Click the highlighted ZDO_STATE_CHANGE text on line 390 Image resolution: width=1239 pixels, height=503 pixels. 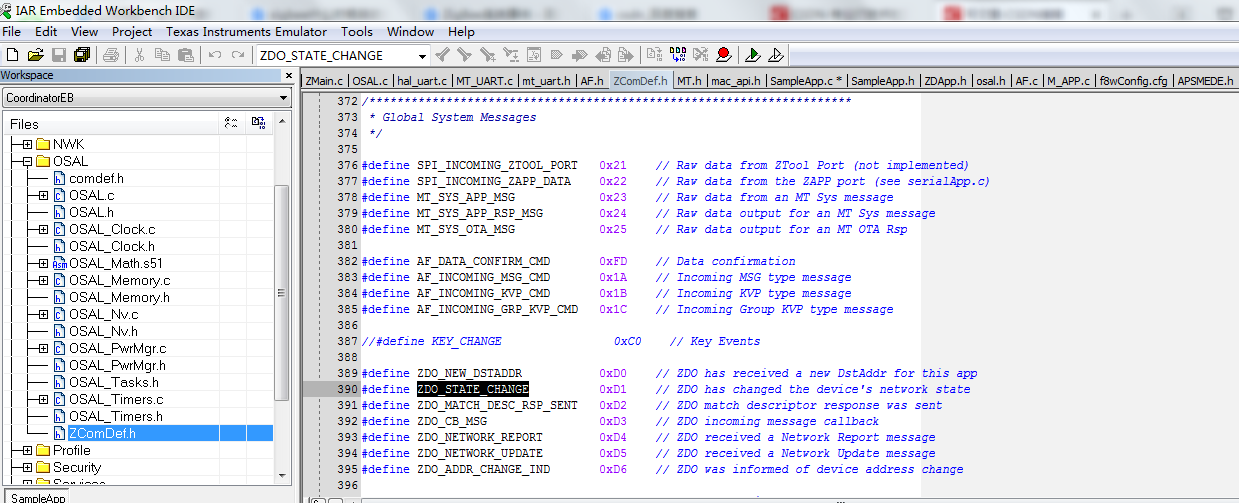(472, 389)
